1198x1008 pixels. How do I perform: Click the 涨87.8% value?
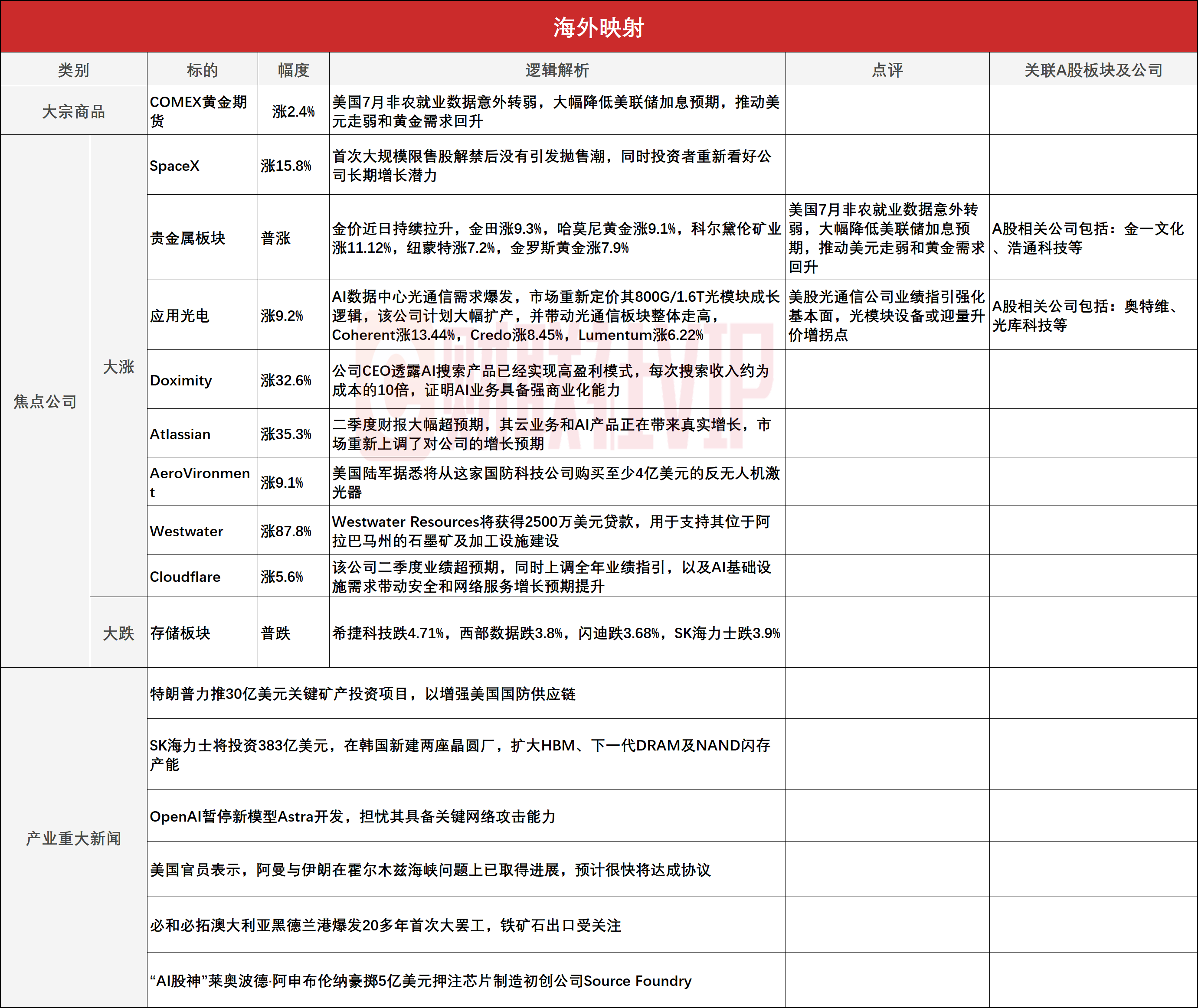[x=286, y=531]
